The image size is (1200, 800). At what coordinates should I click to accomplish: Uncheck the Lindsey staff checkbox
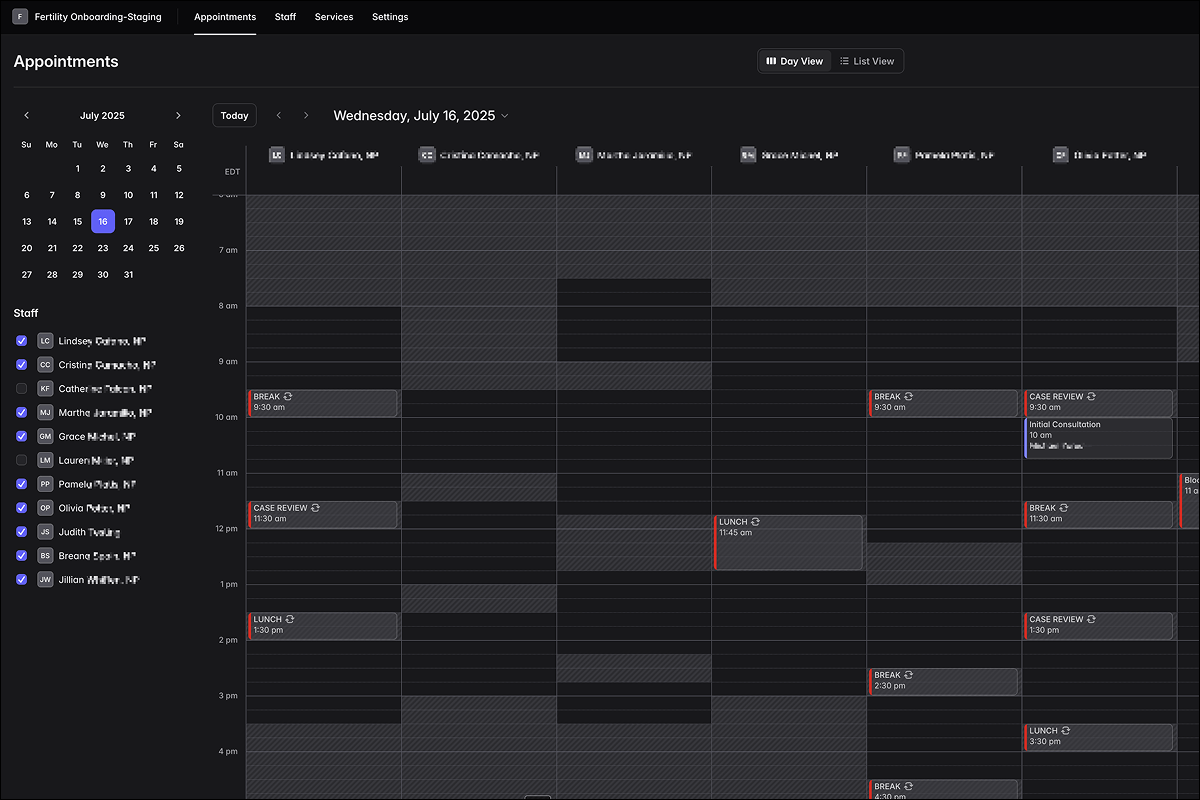click(22, 341)
